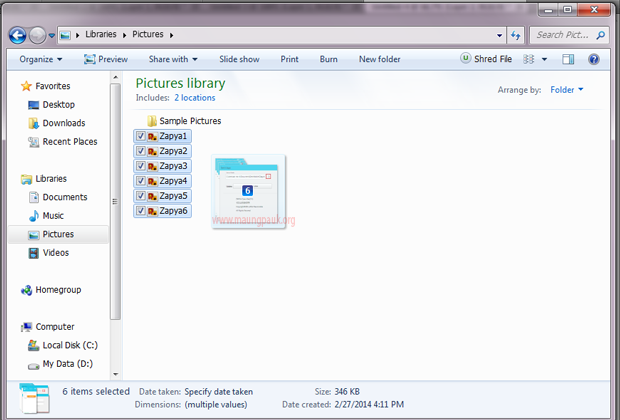Viewport: 620px width, 420px height.
Task: Select Computer in navigation pane
Action: pyautogui.click(x=47, y=327)
